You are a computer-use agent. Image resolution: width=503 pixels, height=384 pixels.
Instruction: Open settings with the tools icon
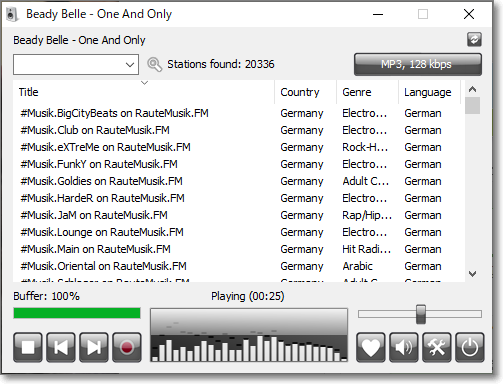tap(436, 347)
